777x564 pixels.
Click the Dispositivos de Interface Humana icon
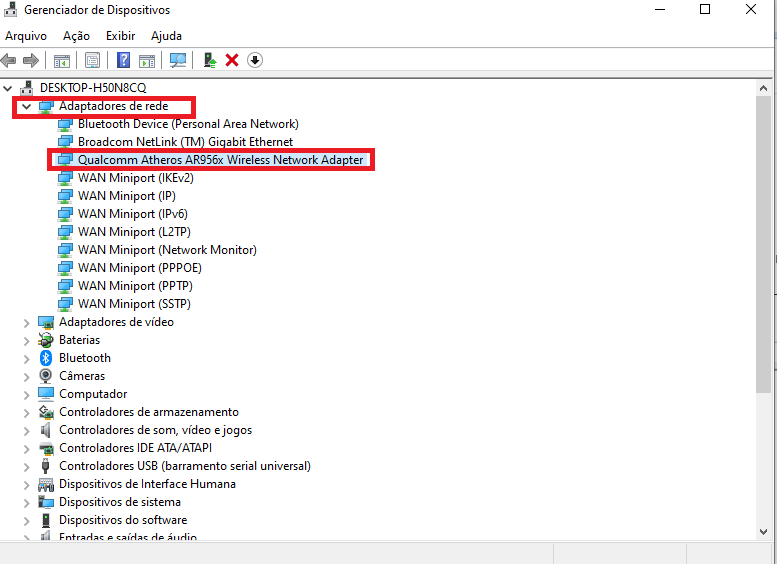tap(46, 484)
